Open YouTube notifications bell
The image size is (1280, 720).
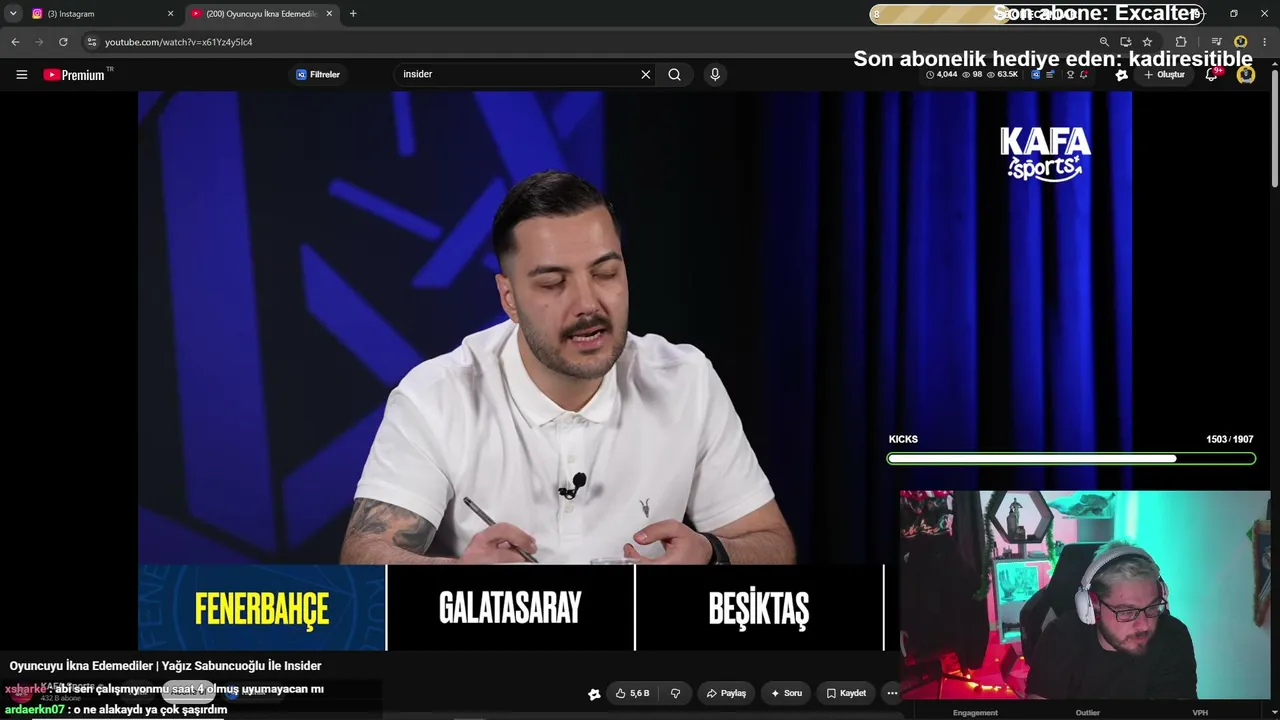tap(1212, 74)
